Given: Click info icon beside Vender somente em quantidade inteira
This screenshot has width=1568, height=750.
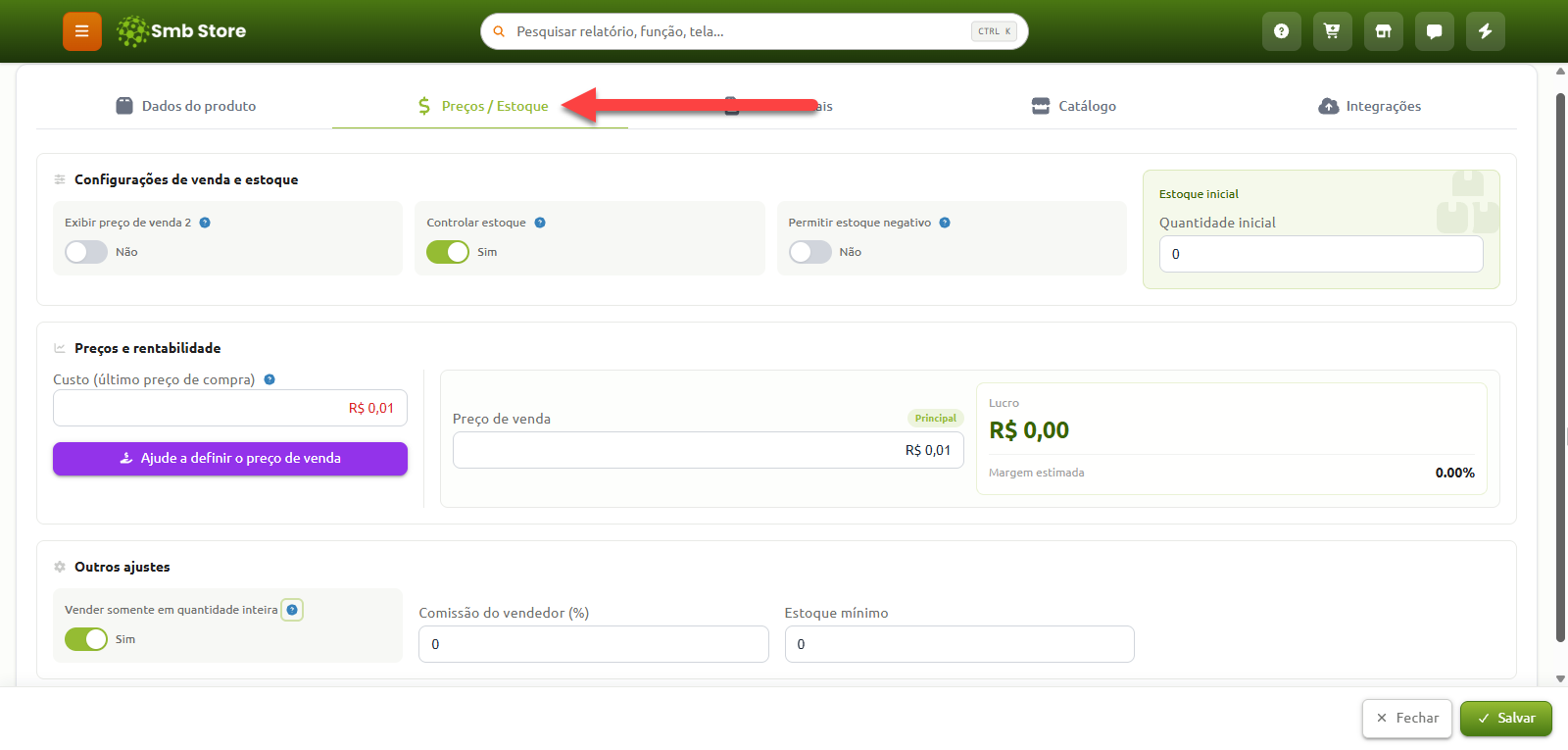Looking at the screenshot, I should coord(292,610).
